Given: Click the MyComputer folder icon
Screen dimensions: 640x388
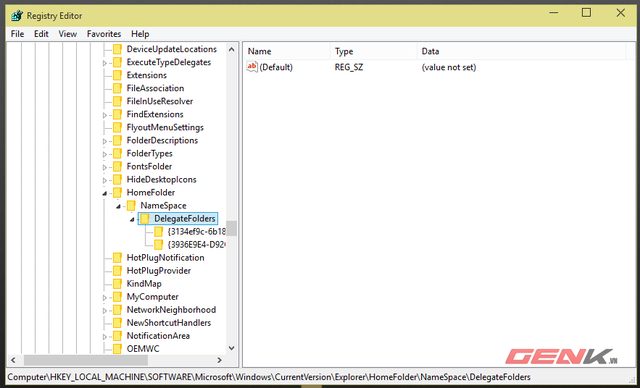Looking at the screenshot, I should click(118, 297).
